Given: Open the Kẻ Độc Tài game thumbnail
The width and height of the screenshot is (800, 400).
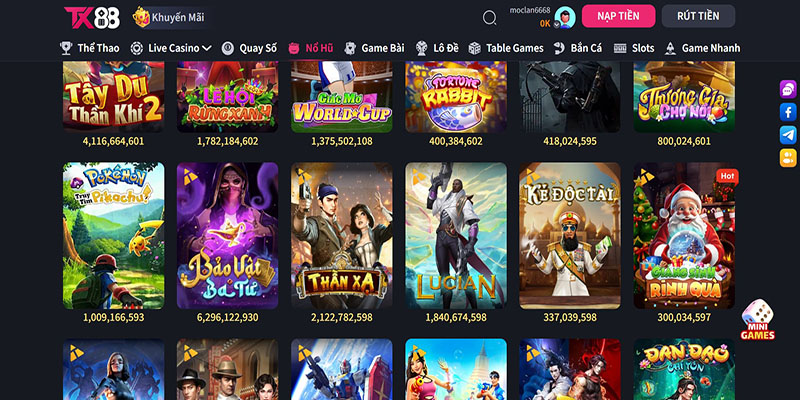Looking at the screenshot, I should click(x=570, y=236).
